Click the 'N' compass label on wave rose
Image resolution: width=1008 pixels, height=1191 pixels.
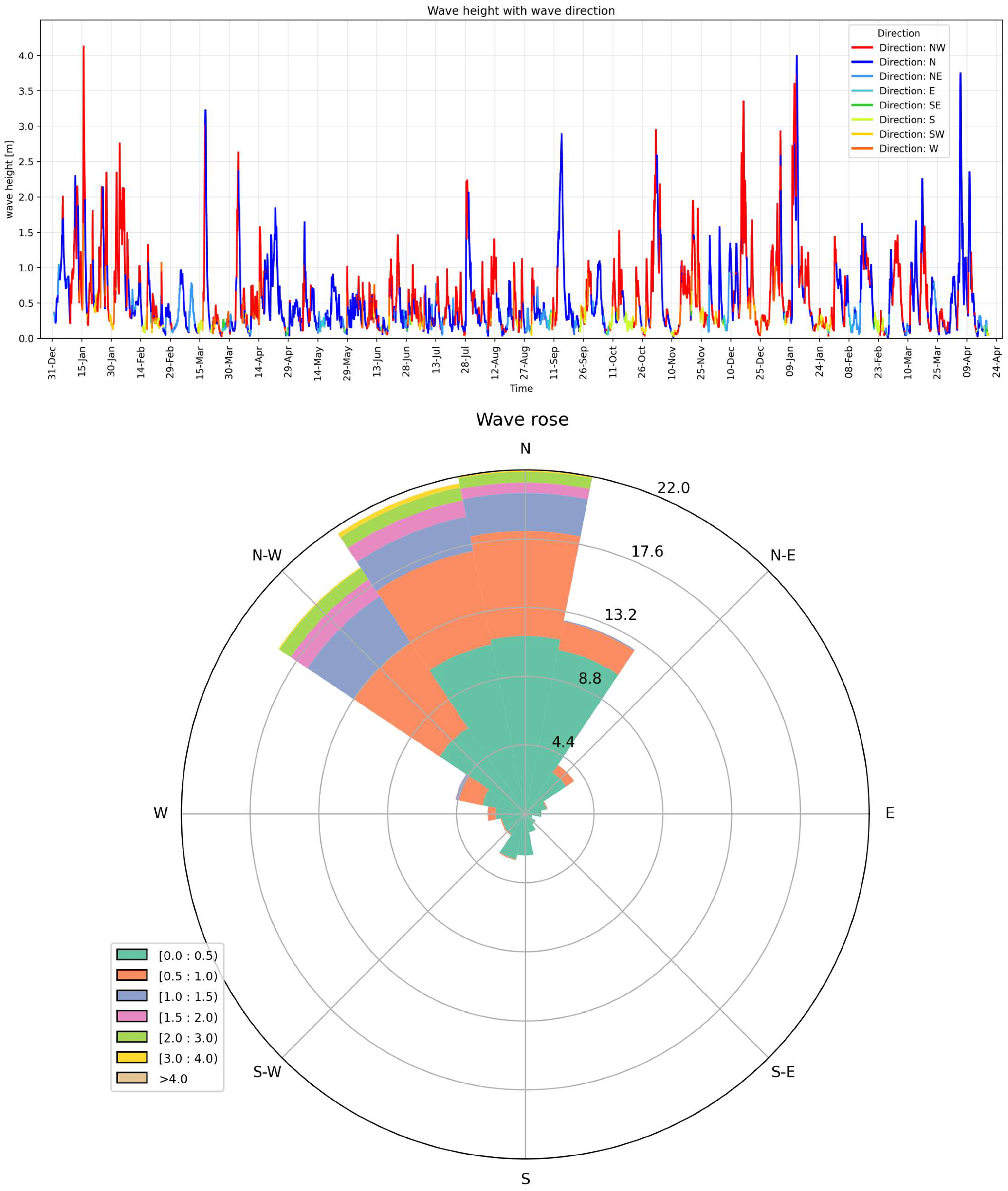tap(525, 449)
